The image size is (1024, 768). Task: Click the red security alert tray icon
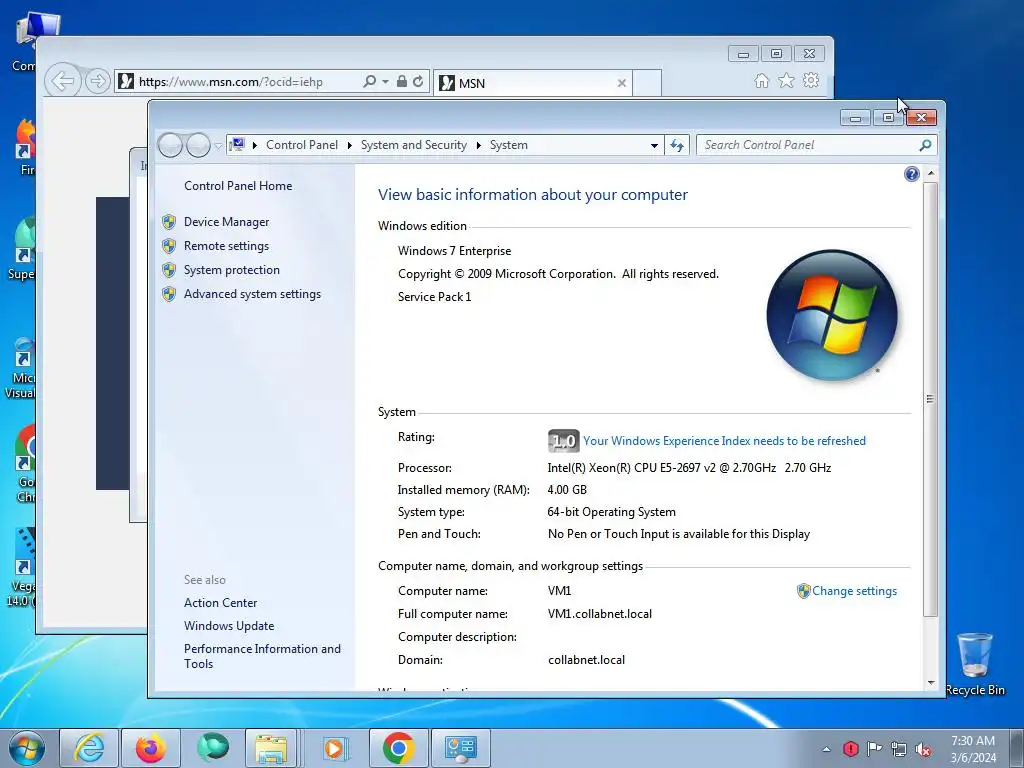850,749
